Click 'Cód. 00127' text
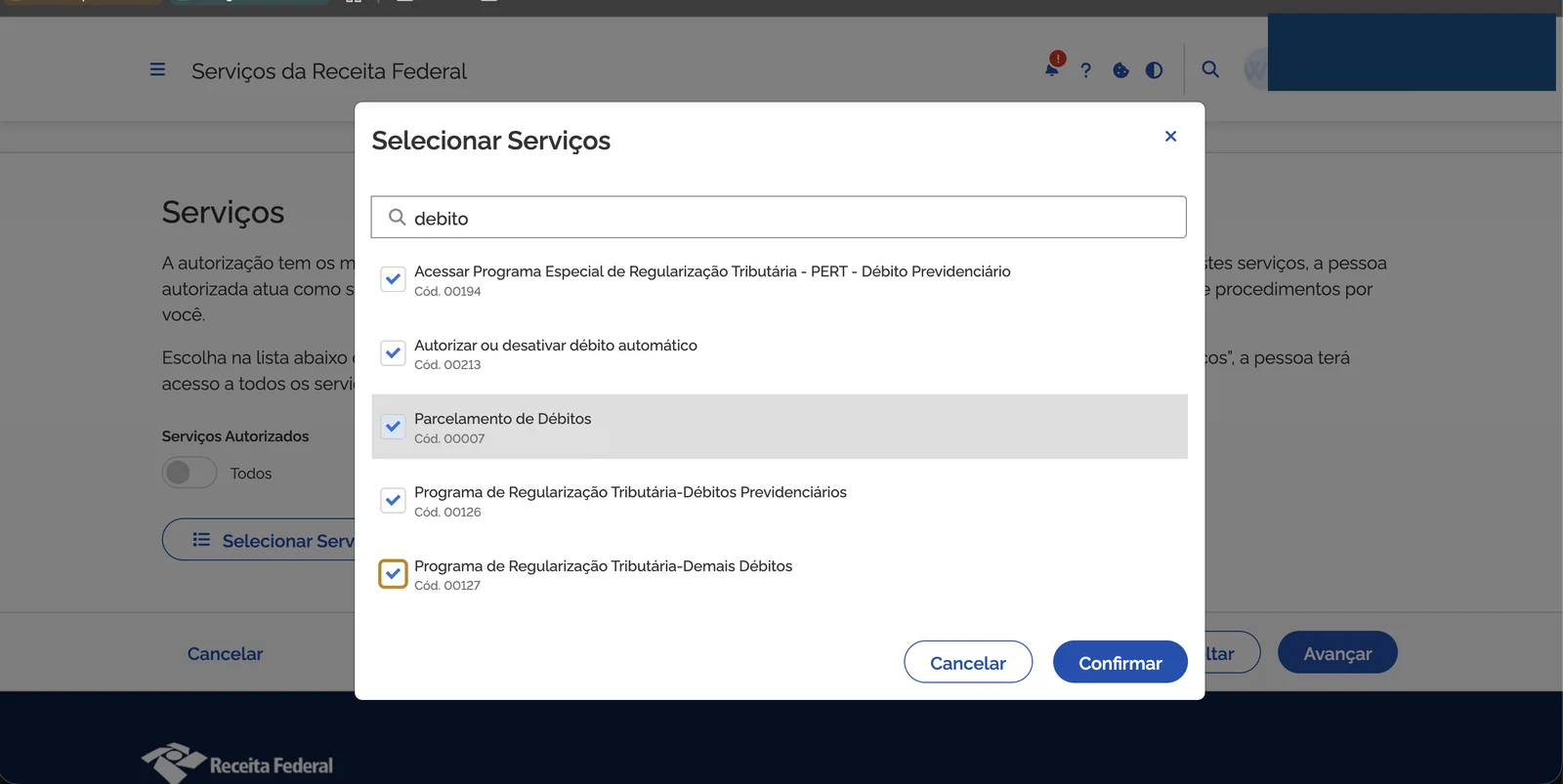 click(x=447, y=586)
